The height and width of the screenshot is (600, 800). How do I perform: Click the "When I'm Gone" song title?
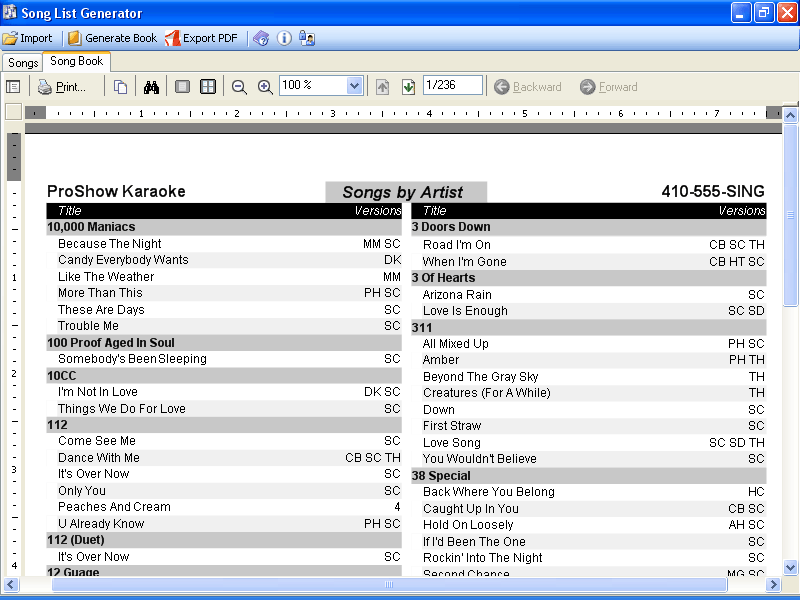tap(465, 262)
